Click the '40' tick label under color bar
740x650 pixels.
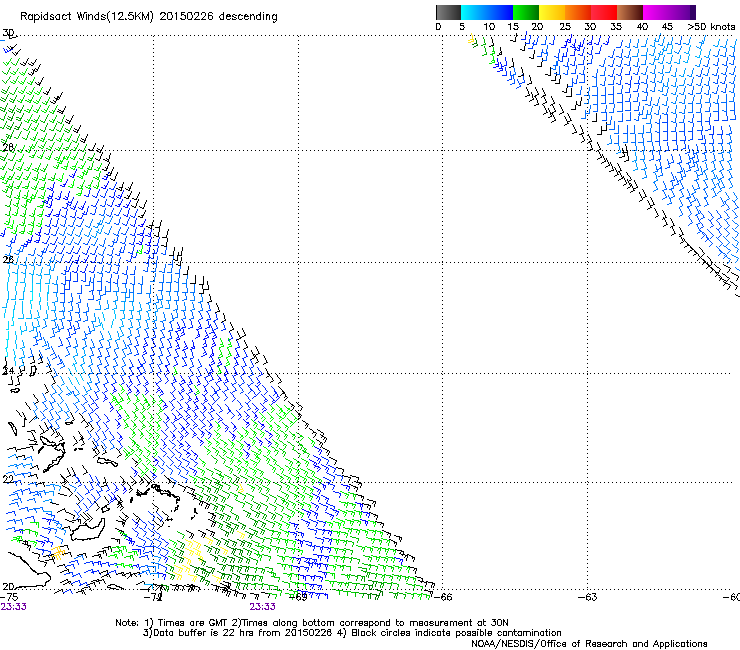642,26
